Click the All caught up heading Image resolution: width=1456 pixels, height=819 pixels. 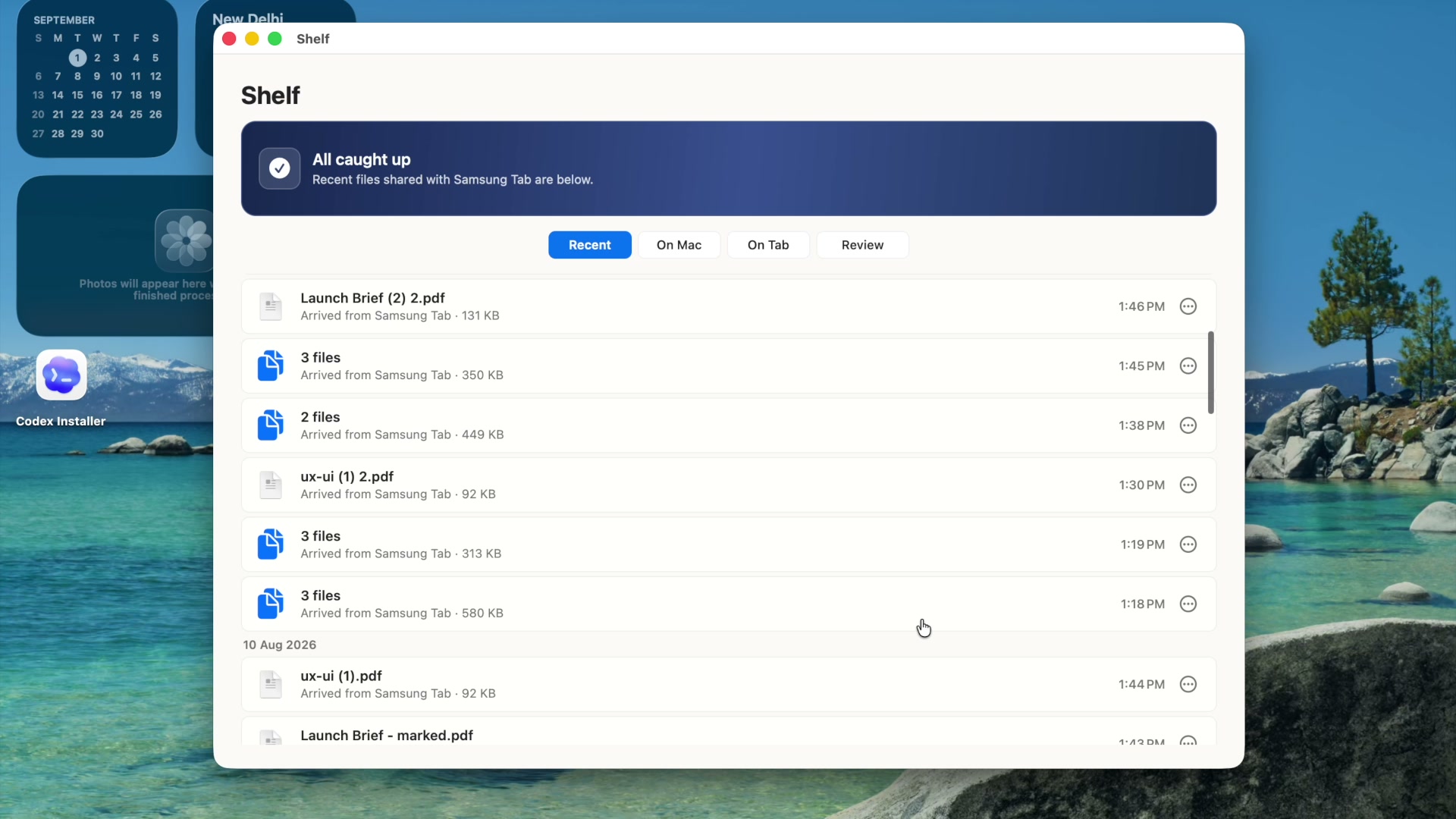[x=362, y=159]
